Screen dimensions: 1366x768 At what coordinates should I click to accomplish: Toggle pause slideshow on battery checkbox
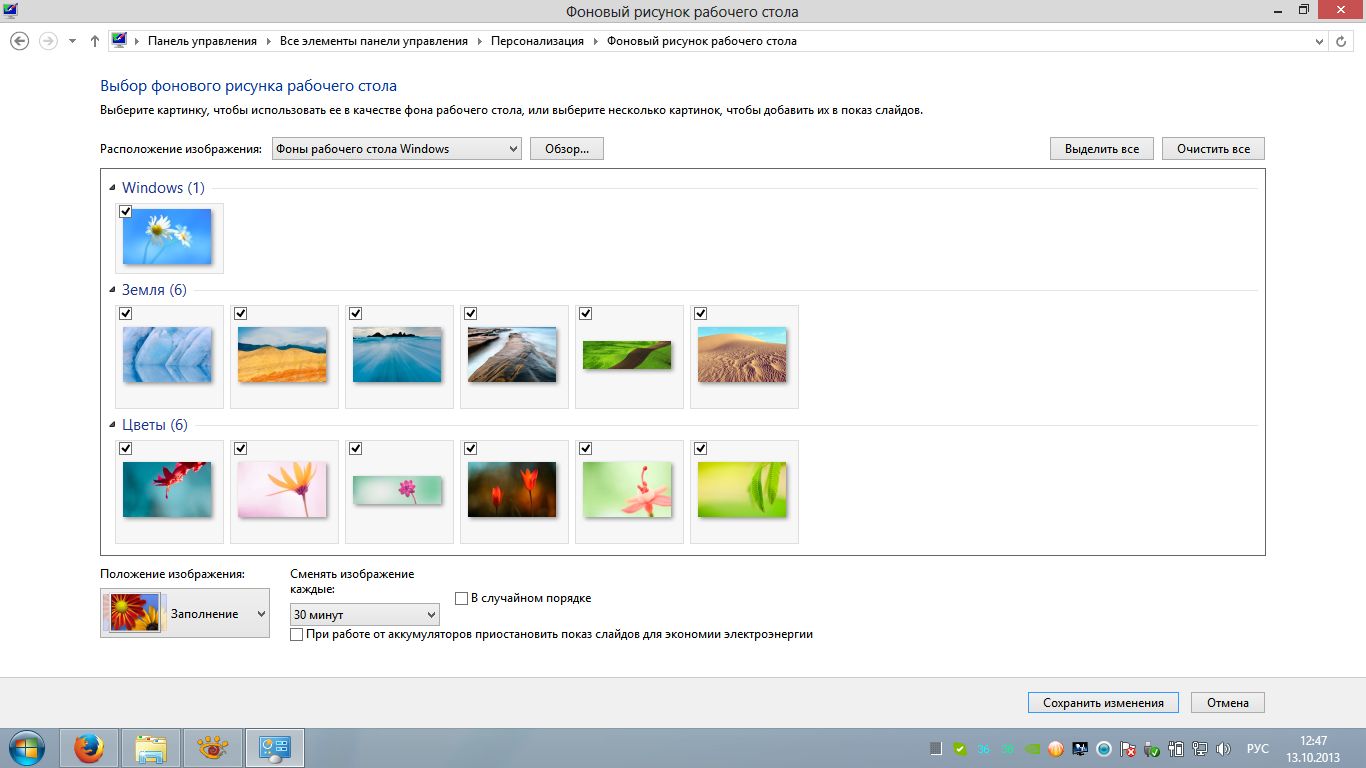pos(296,634)
